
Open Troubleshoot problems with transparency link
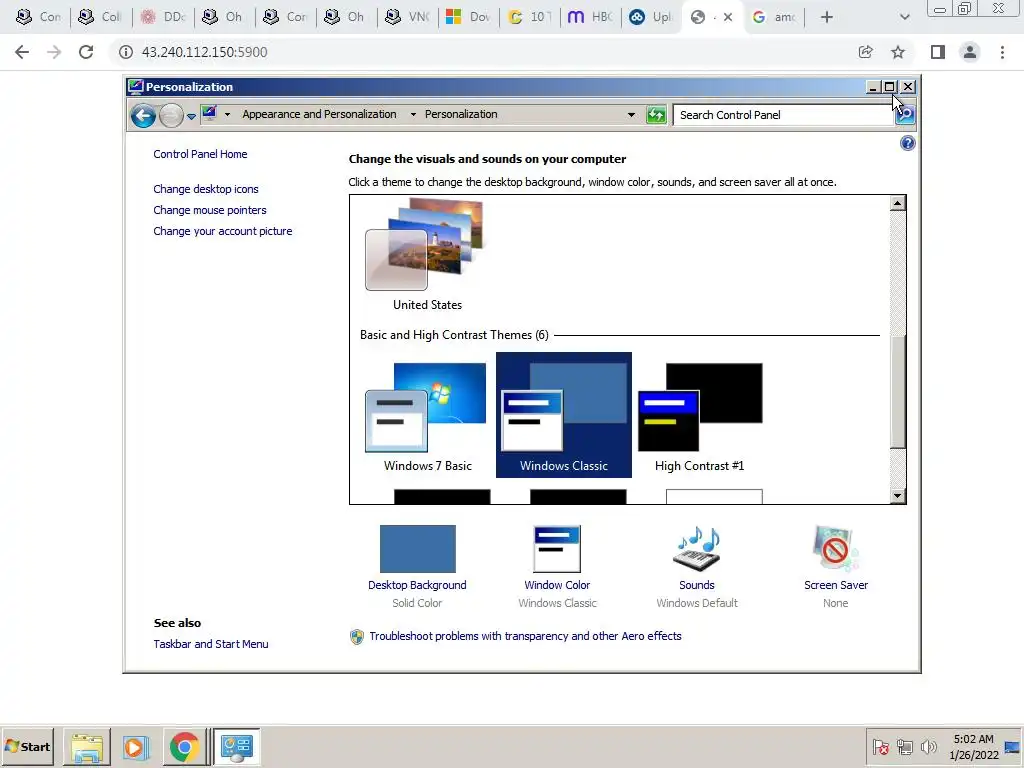(525, 636)
